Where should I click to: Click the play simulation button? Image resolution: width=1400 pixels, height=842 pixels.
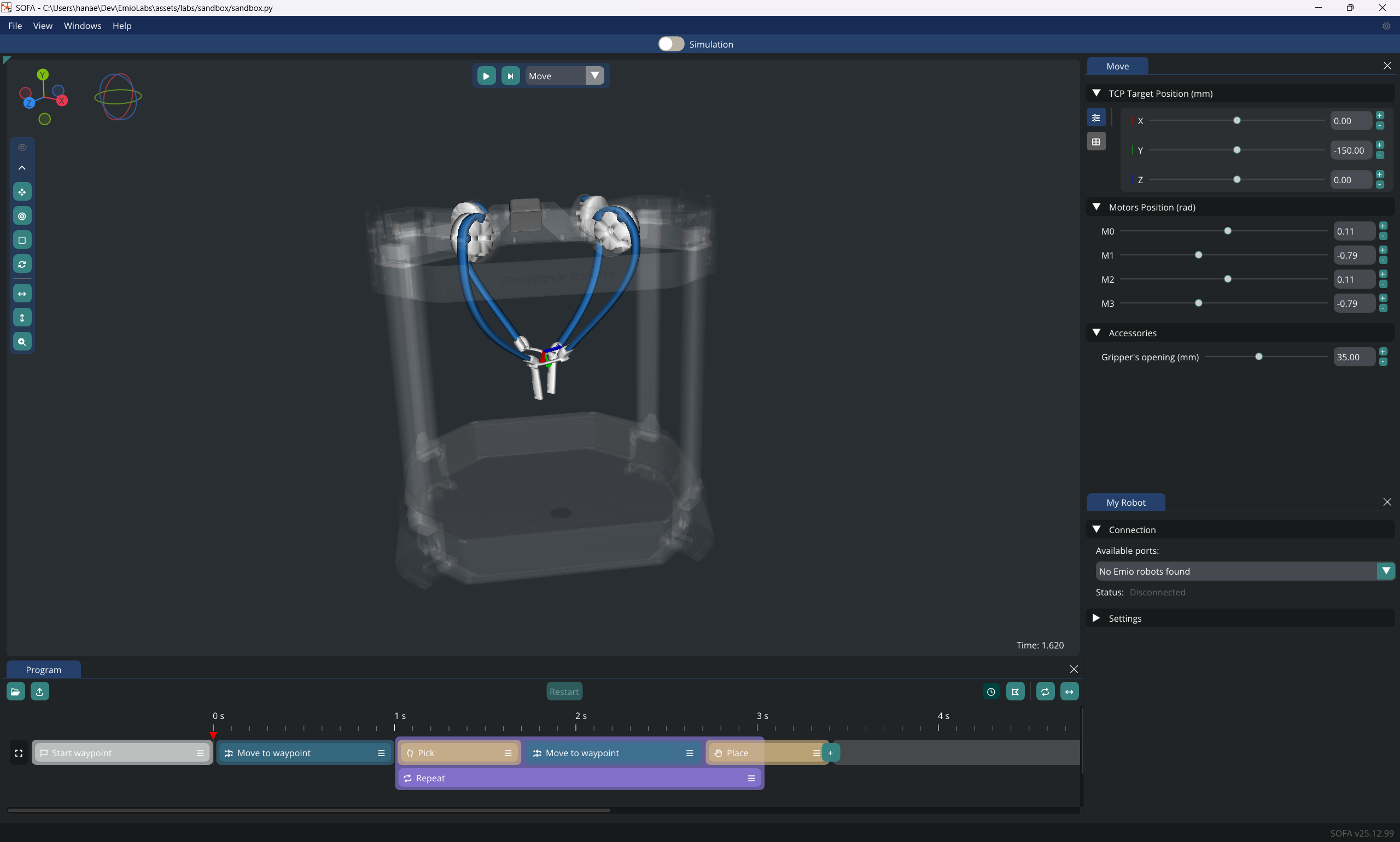pos(486,76)
